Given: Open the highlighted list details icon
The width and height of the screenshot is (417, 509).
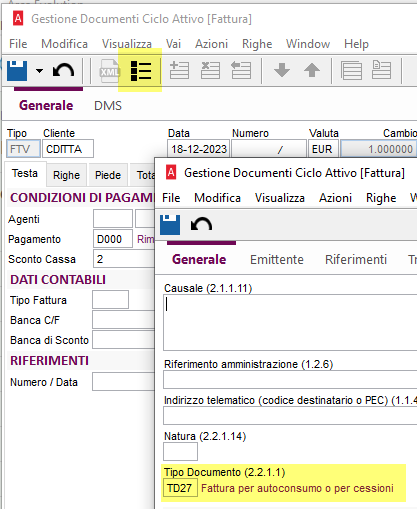Looking at the screenshot, I should click(141, 71).
